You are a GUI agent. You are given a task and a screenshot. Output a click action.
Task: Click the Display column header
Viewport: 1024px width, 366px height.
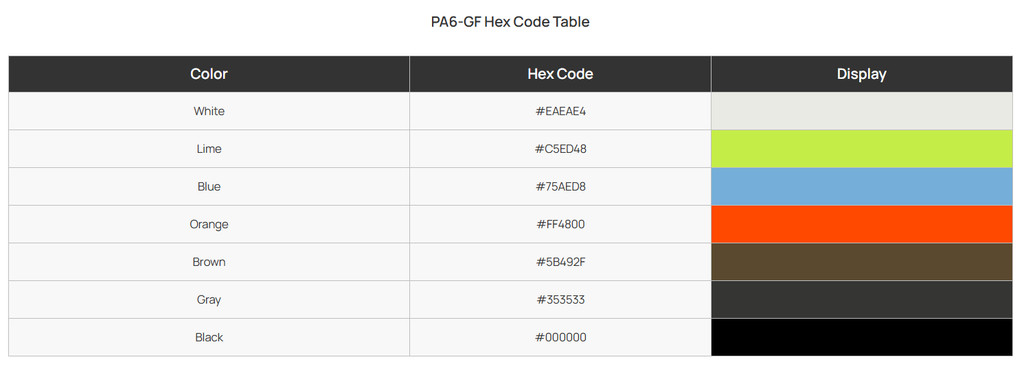[x=861, y=74]
